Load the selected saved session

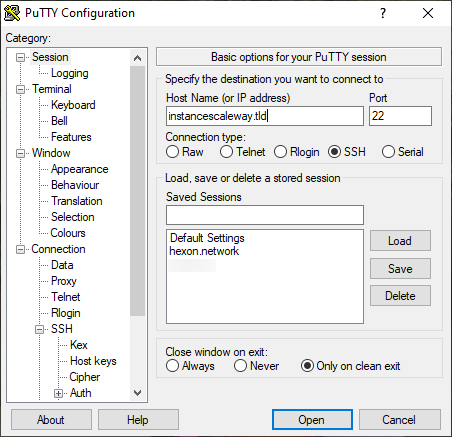(x=400, y=241)
